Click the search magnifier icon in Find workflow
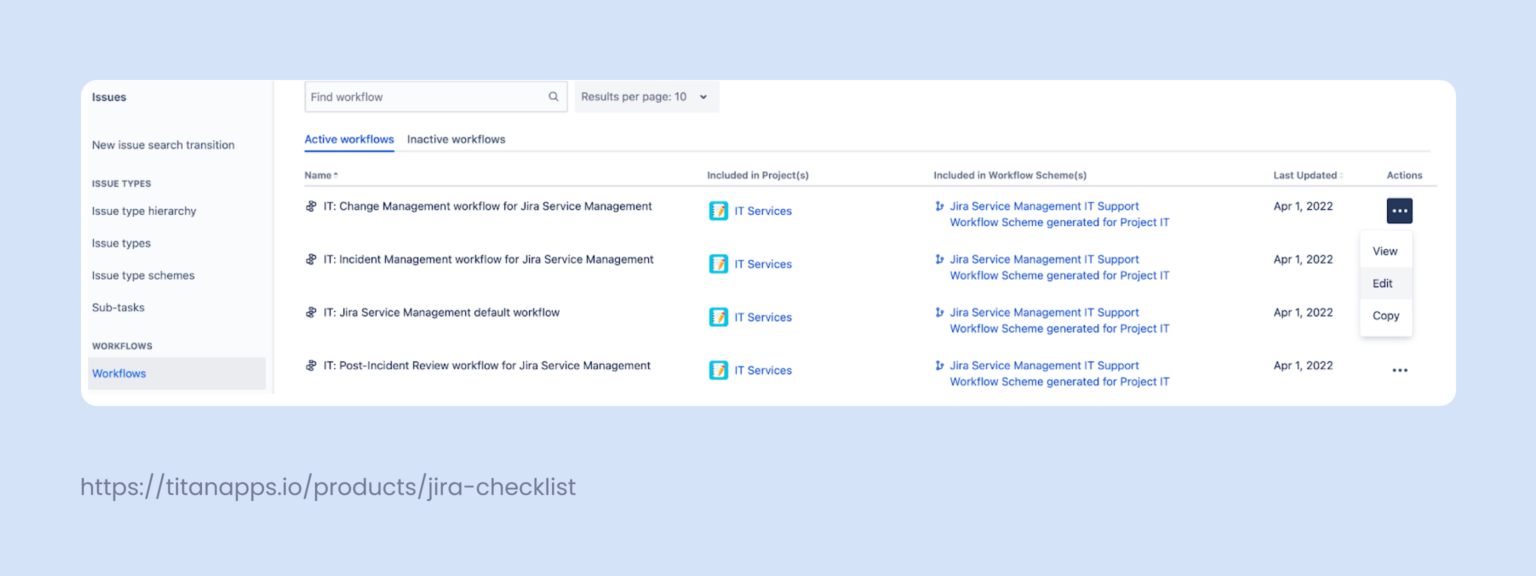1536x576 pixels. click(553, 96)
